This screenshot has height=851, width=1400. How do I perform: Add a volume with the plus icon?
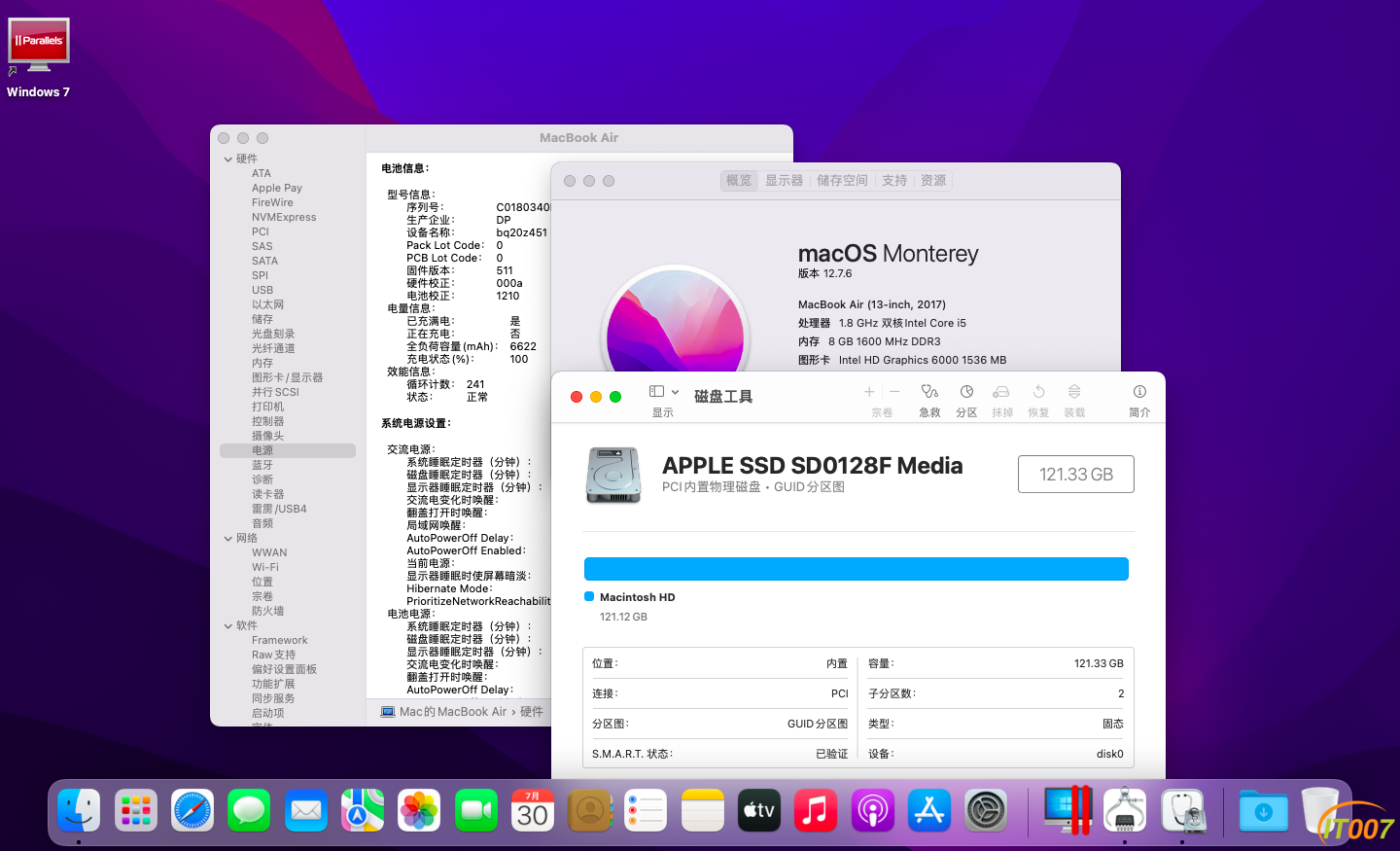(869, 392)
